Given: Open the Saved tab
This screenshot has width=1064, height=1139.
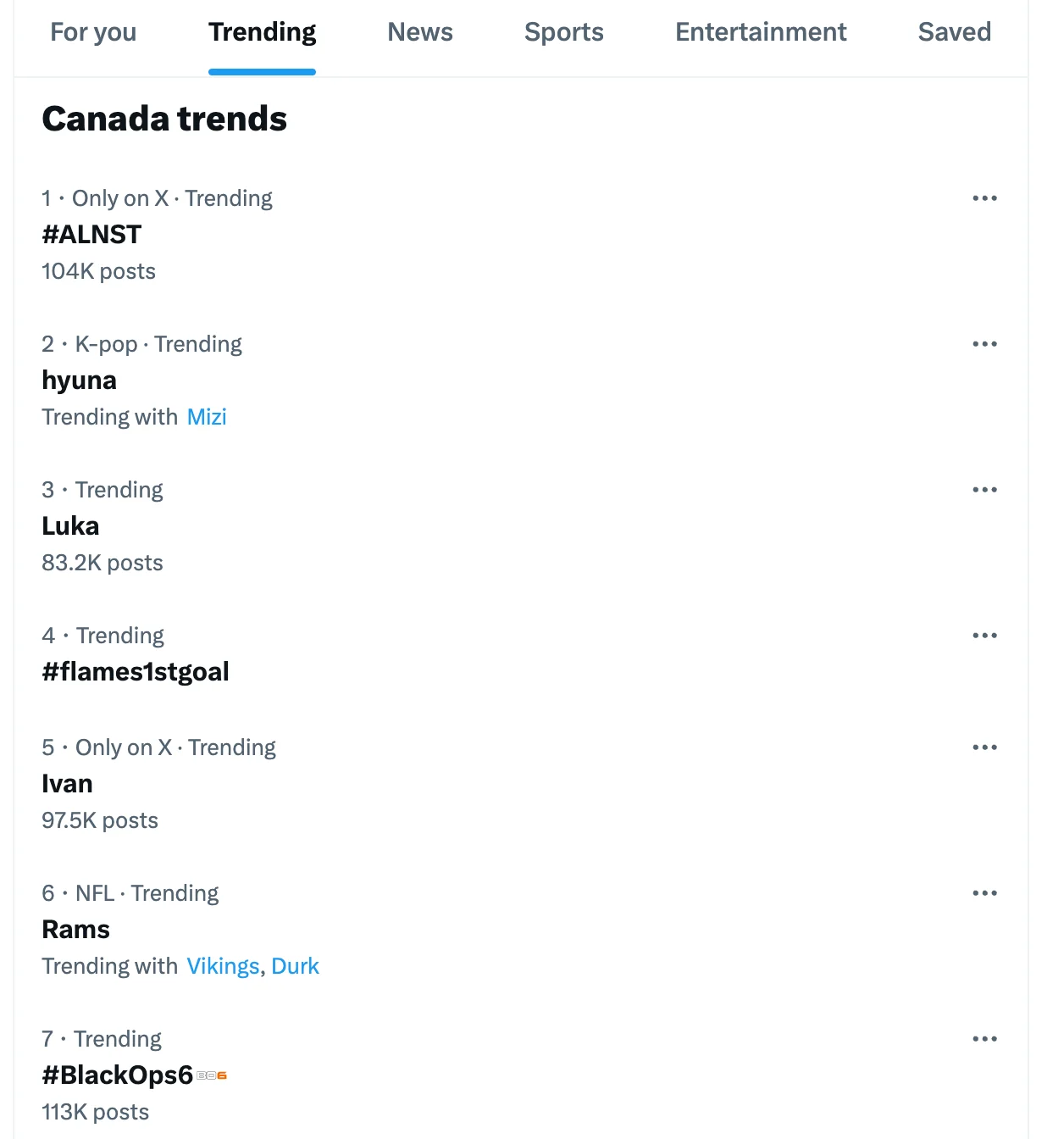Looking at the screenshot, I should (x=955, y=32).
